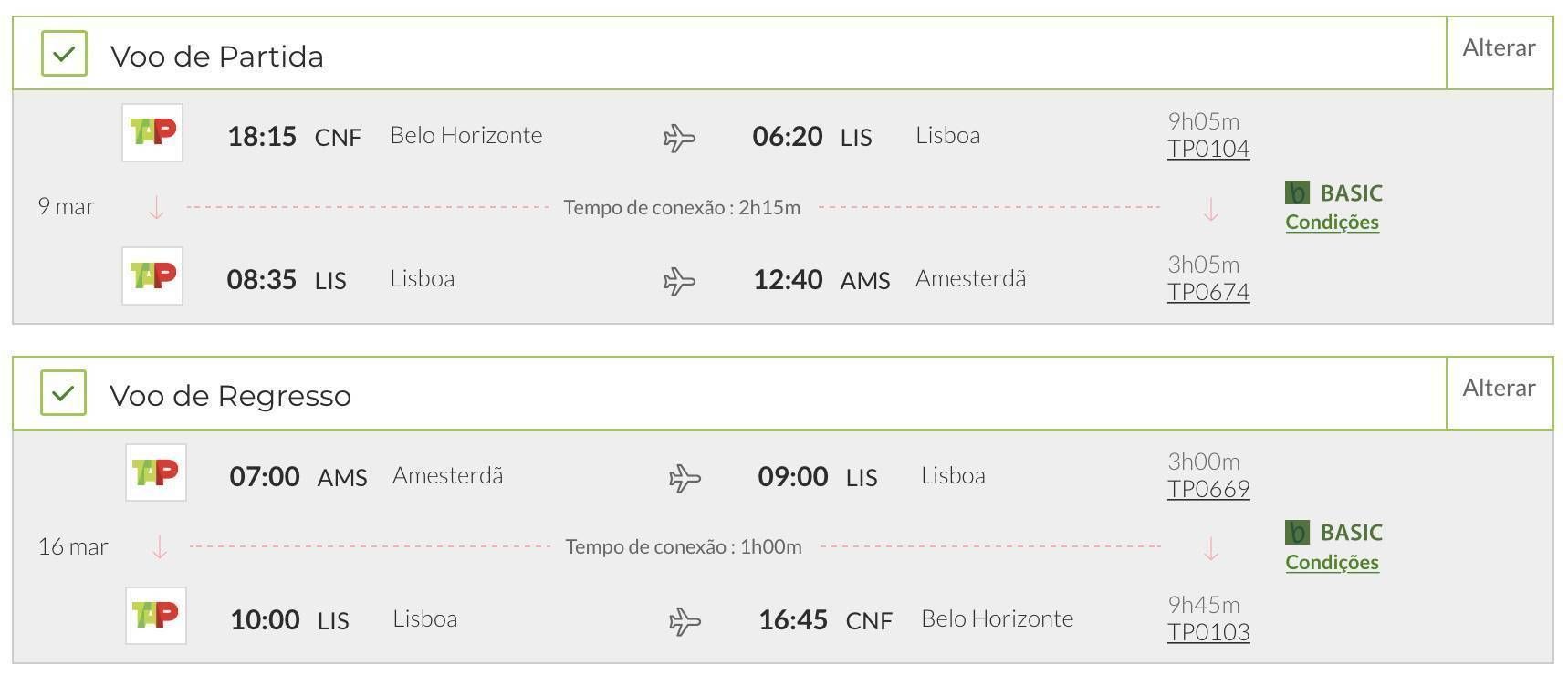Image resolution: width=1568 pixels, height=675 pixels.
Task: Open flight number TP0104 details
Action: (x=1208, y=149)
